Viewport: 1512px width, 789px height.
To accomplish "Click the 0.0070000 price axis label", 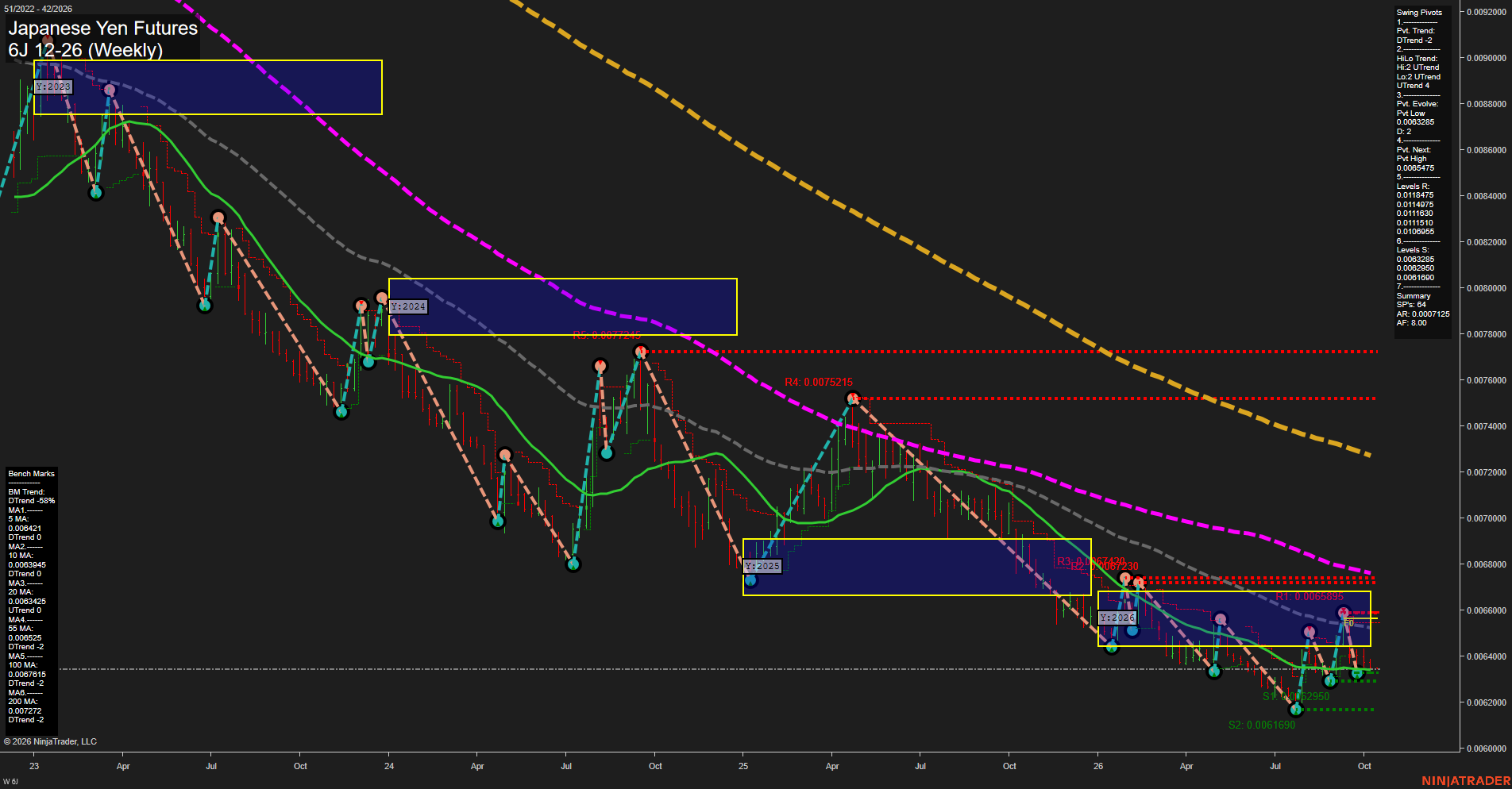I will 1487,518.
